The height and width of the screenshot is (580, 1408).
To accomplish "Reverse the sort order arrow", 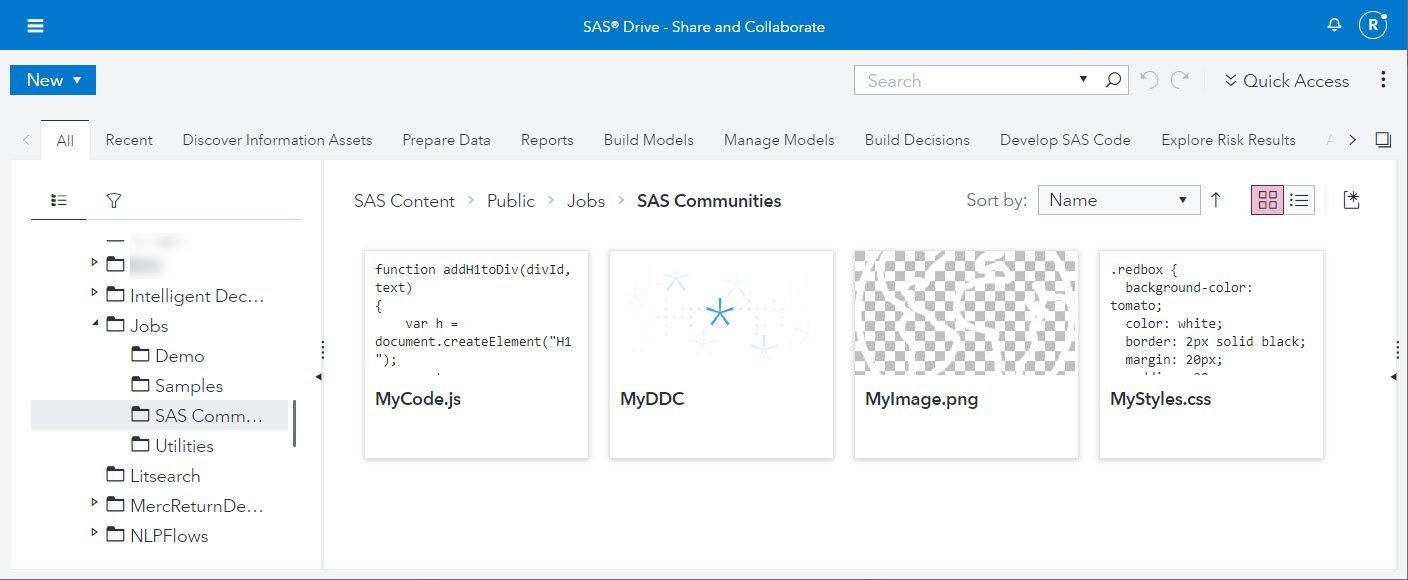I will click(x=1216, y=200).
